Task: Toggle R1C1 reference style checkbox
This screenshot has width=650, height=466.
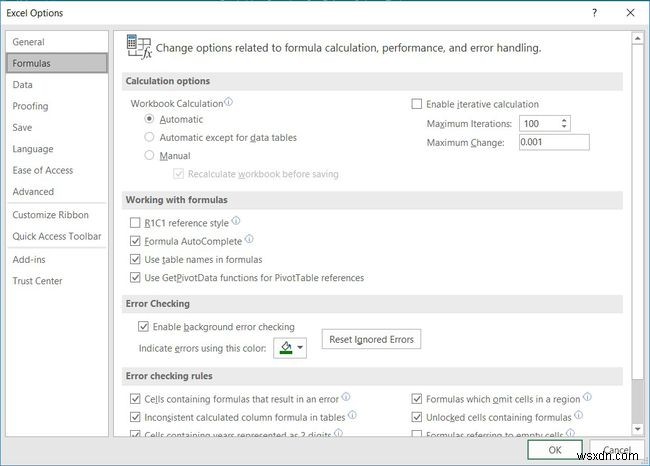Action: point(136,223)
